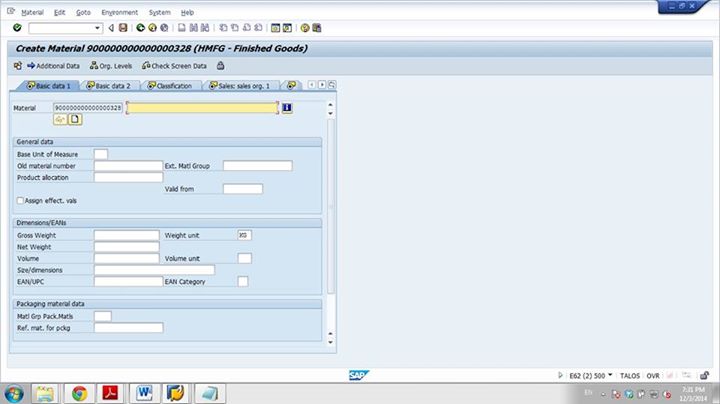Click the green Enter checkmark icon
The width and height of the screenshot is (720, 404).
pos(17,28)
